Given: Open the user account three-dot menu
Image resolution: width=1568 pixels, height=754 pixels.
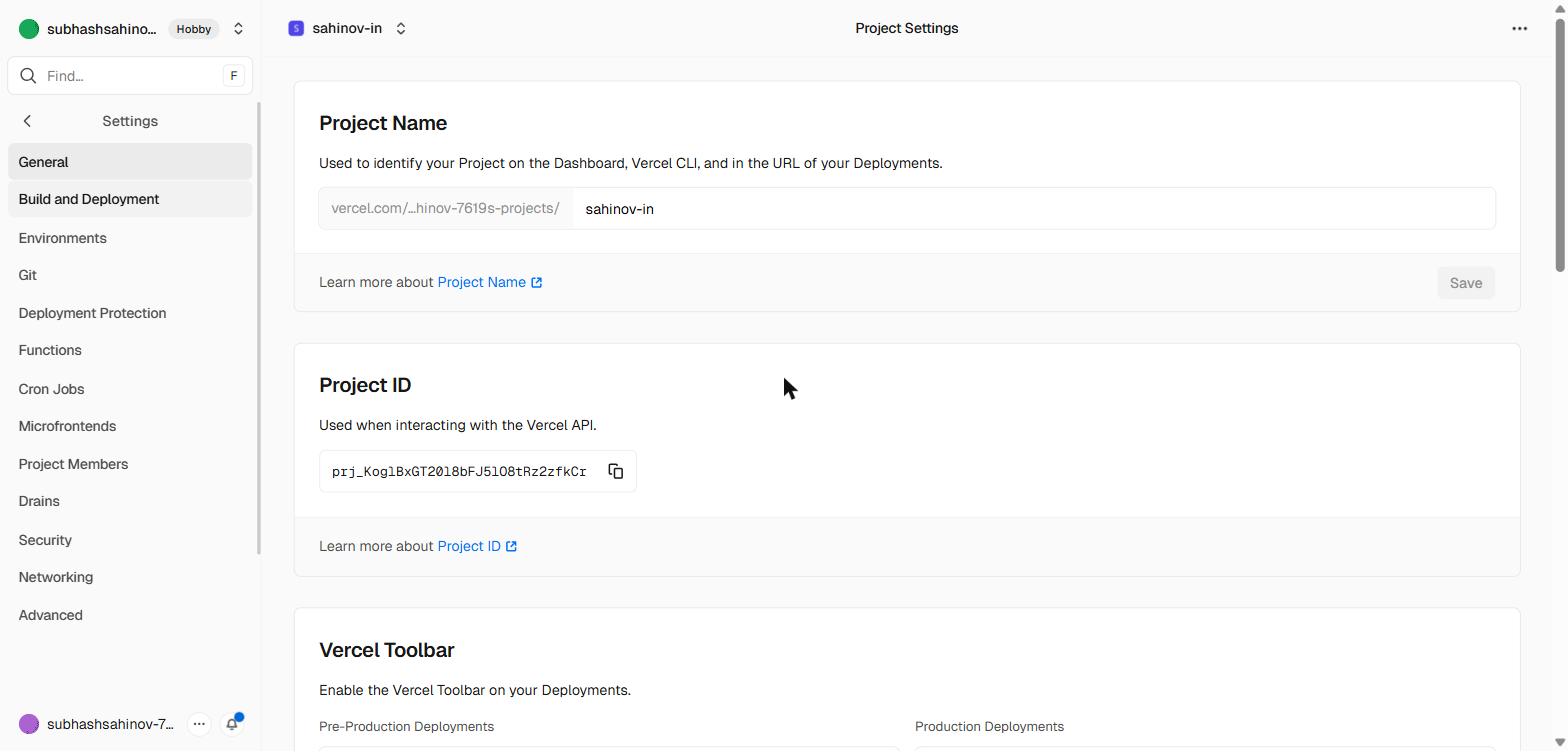Looking at the screenshot, I should pos(199,724).
